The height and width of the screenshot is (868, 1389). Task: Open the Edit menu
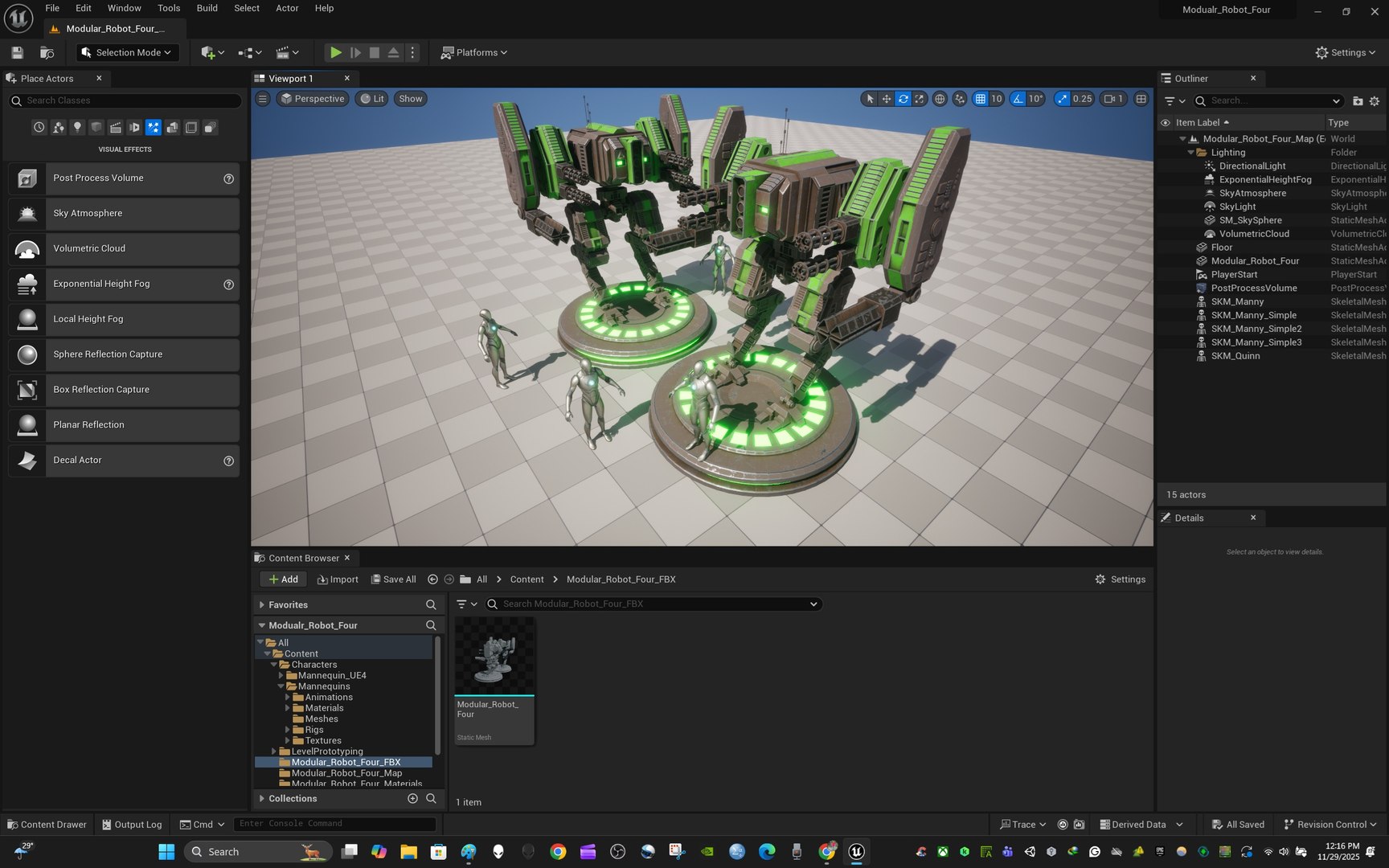pos(84,8)
